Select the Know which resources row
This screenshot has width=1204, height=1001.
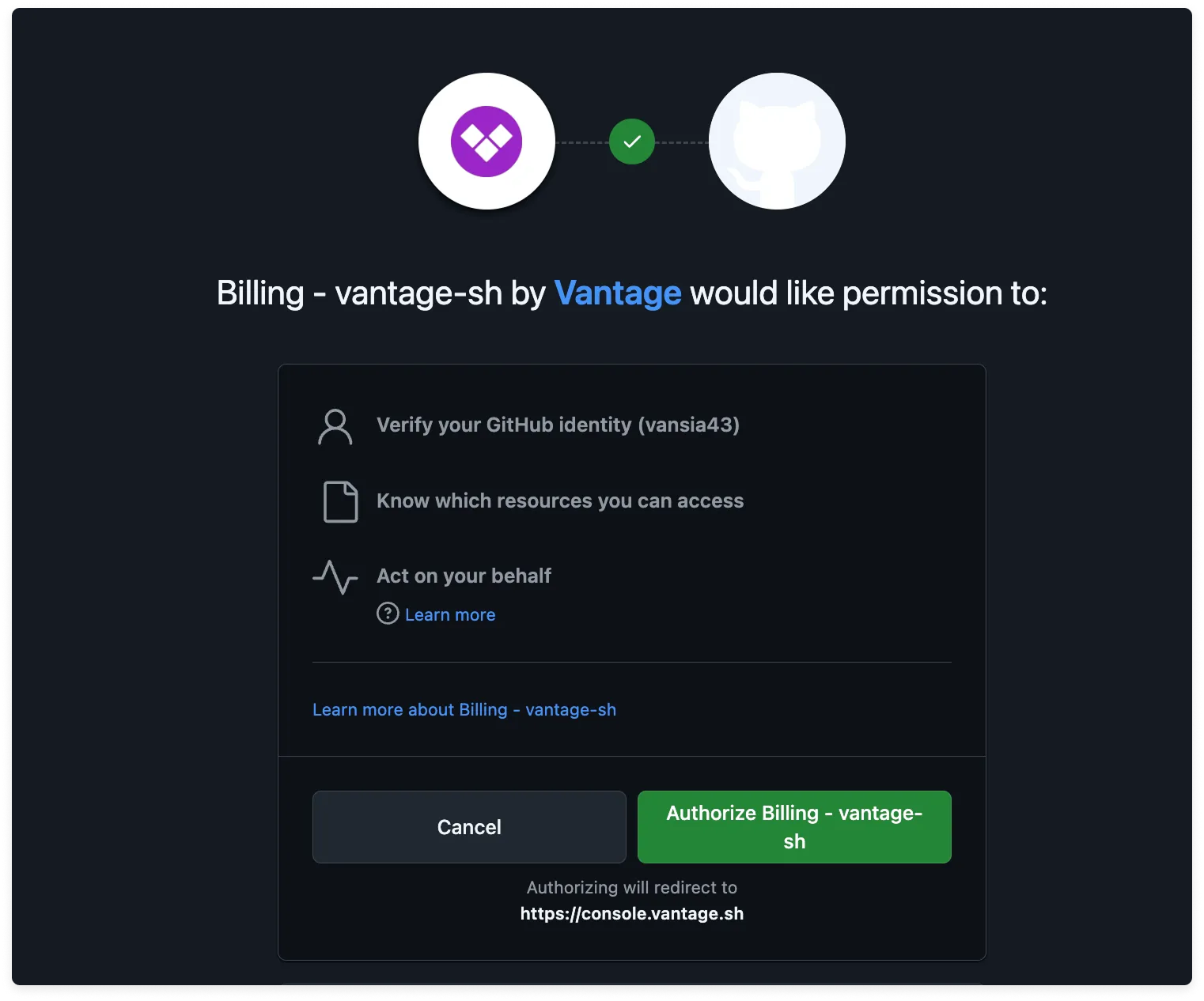tap(559, 501)
